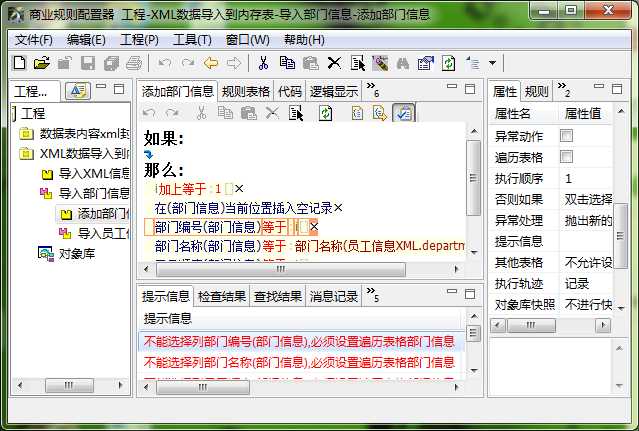Toggle the sort button beside 工程 tab

coord(78,90)
